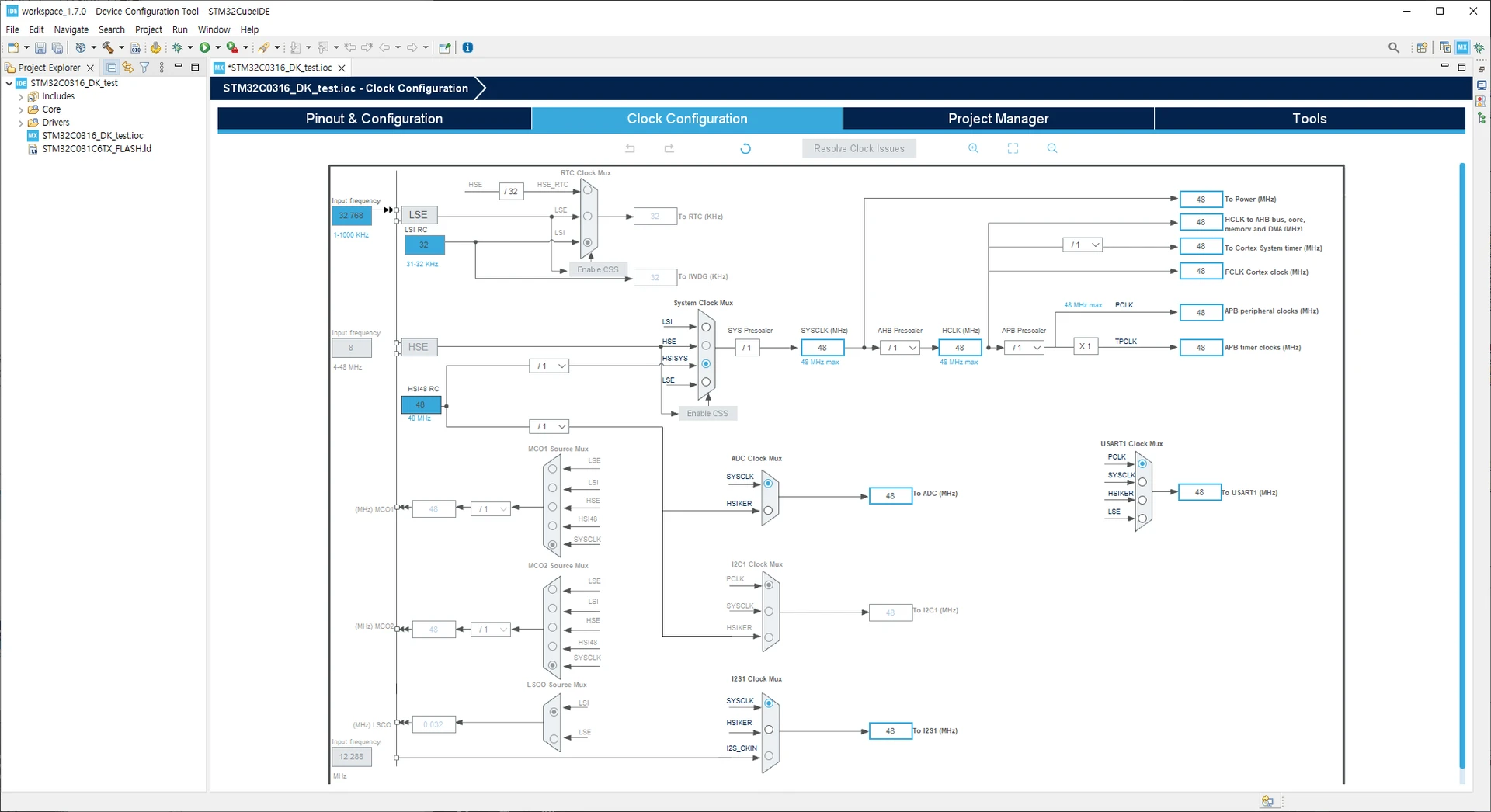Click the Build hammer icon

point(108,47)
